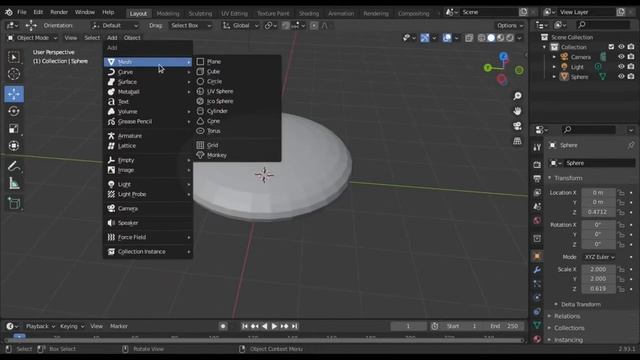Screen dimensions: 640x360
Task: Pin the Sphere properties panel
Action: (631, 145)
